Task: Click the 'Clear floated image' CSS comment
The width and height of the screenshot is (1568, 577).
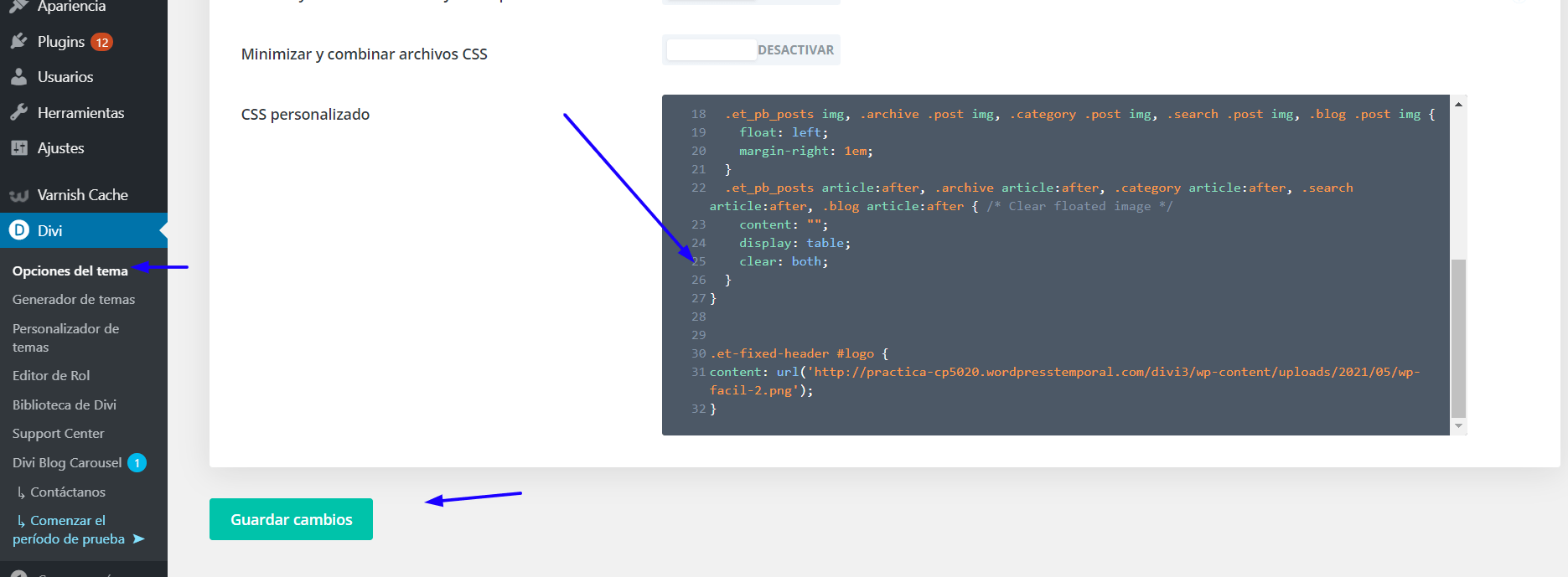Action: [x=1079, y=206]
